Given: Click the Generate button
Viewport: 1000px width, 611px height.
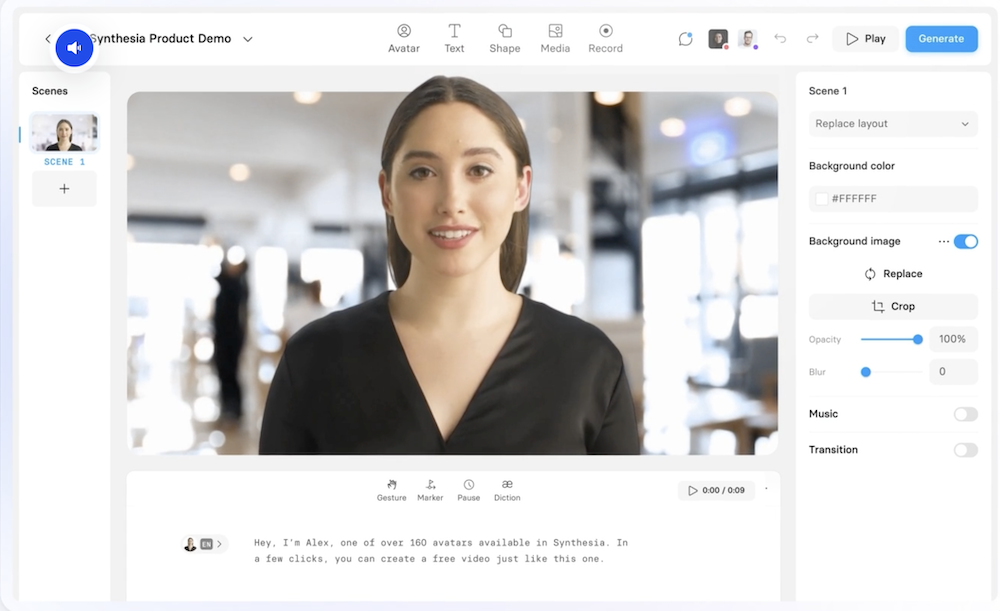Looking at the screenshot, I should click(941, 38).
